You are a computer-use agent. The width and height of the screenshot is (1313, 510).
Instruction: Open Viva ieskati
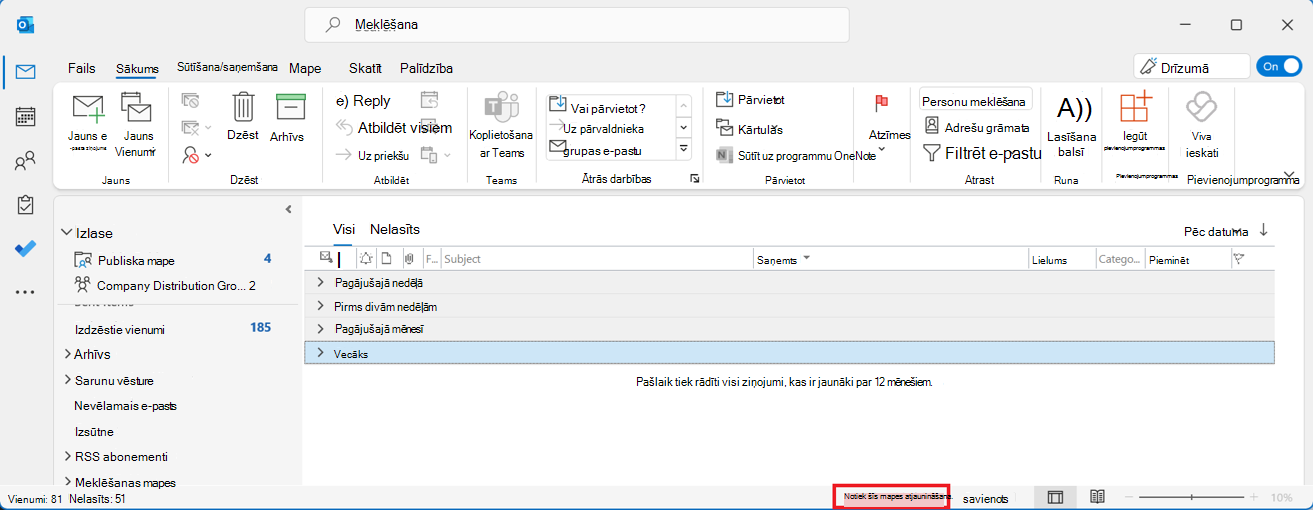point(1201,125)
